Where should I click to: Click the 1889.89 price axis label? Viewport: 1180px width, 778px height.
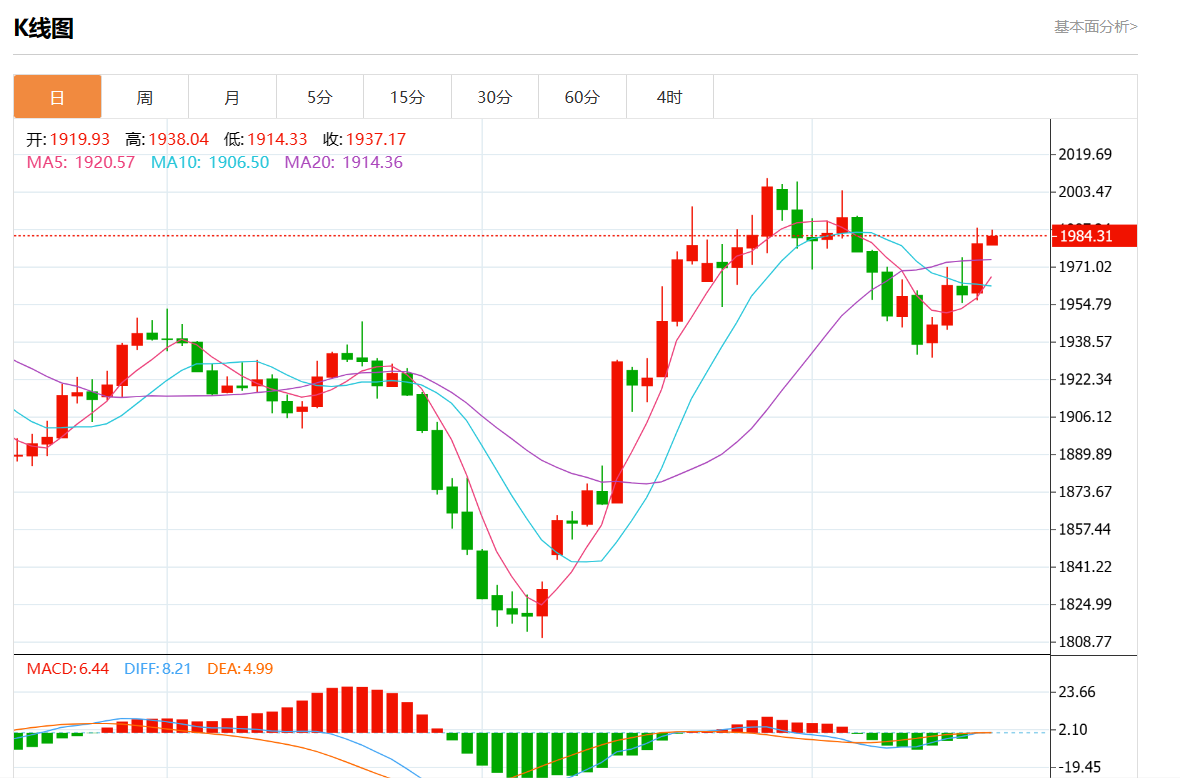[1085, 454]
